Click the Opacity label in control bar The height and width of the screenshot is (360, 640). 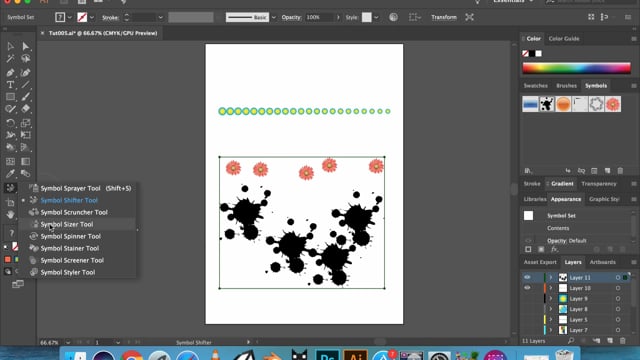pos(291,18)
